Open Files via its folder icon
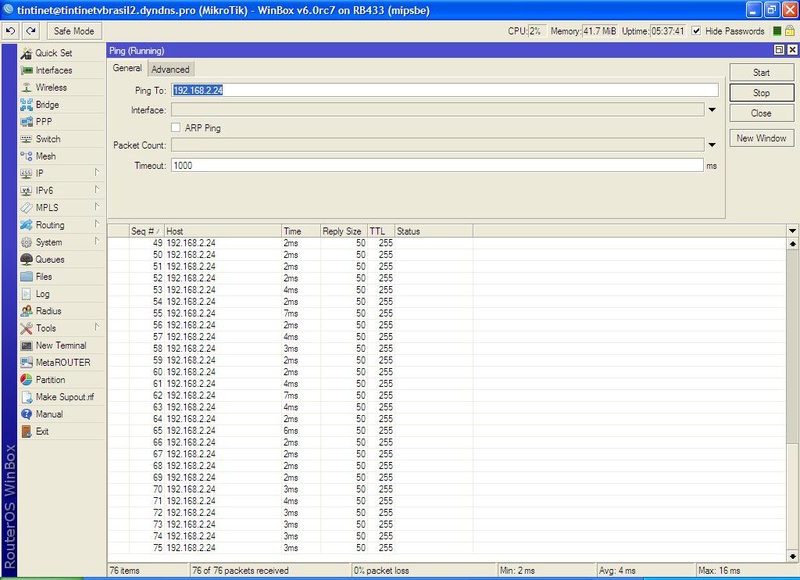 27,276
